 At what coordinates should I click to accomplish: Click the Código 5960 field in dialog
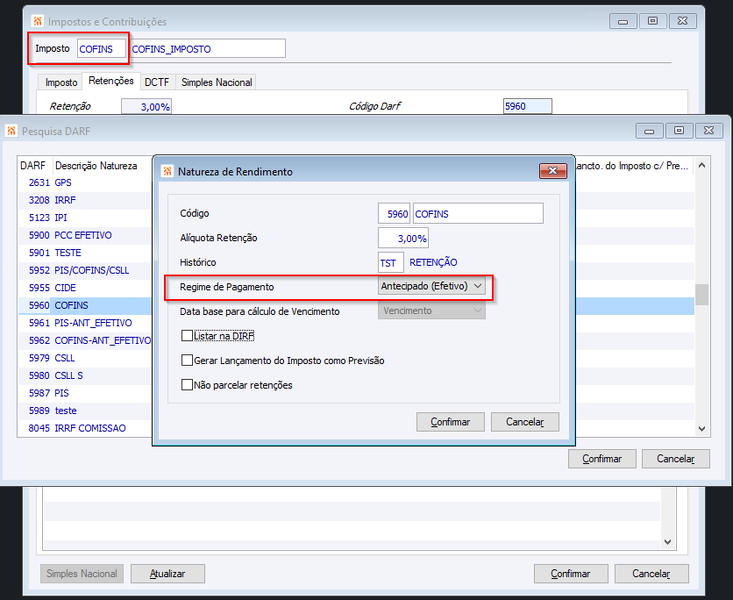(394, 214)
